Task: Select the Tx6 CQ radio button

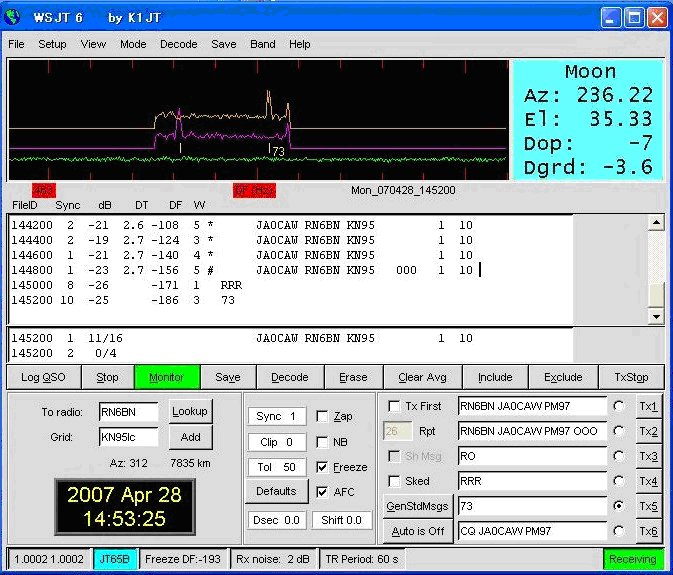Action: click(x=618, y=531)
